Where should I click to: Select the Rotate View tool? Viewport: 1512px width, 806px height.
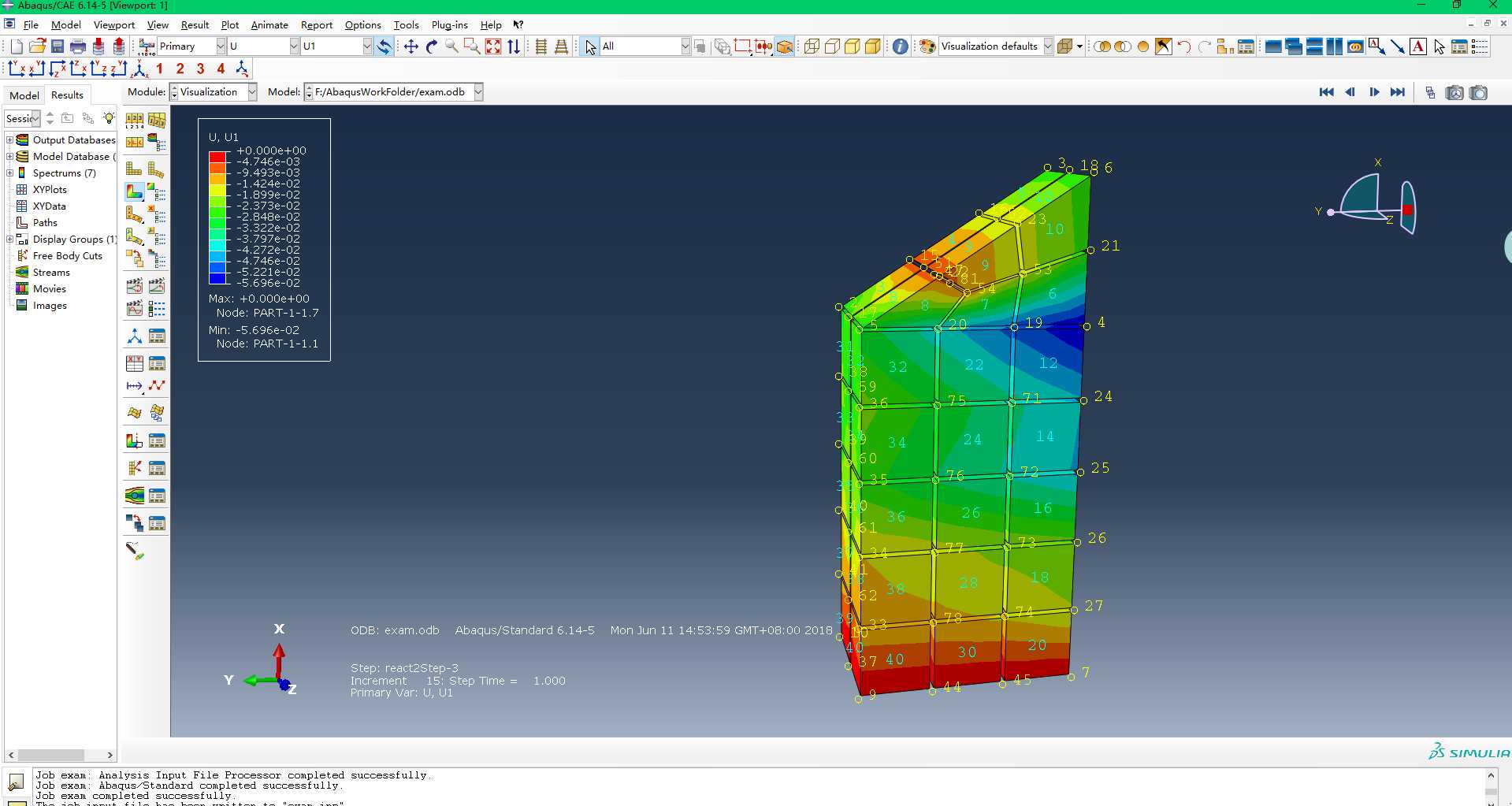pos(431,46)
